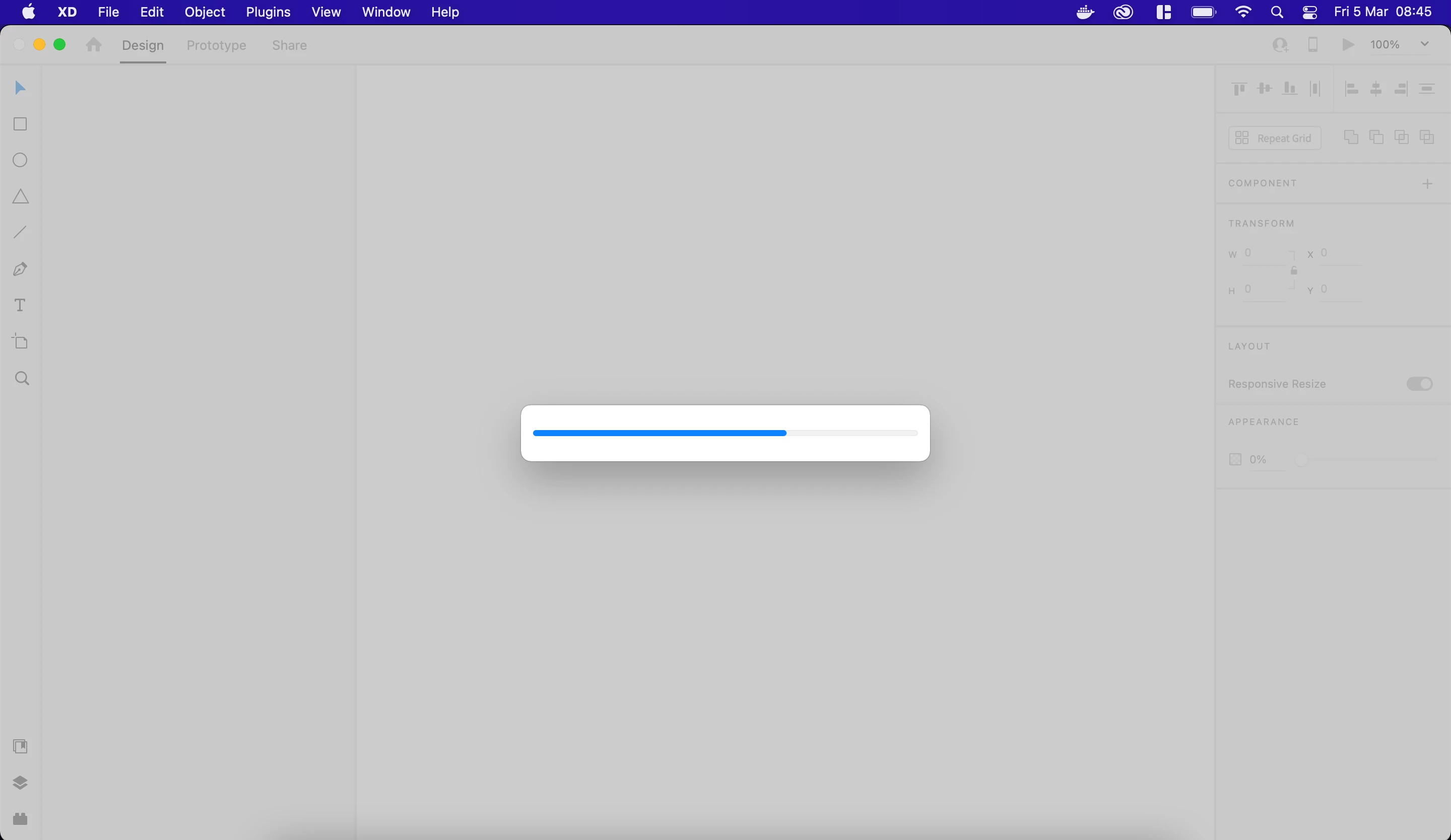Select the Text tool
This screenshot has height=840, width=1451.
pos(20,306)
